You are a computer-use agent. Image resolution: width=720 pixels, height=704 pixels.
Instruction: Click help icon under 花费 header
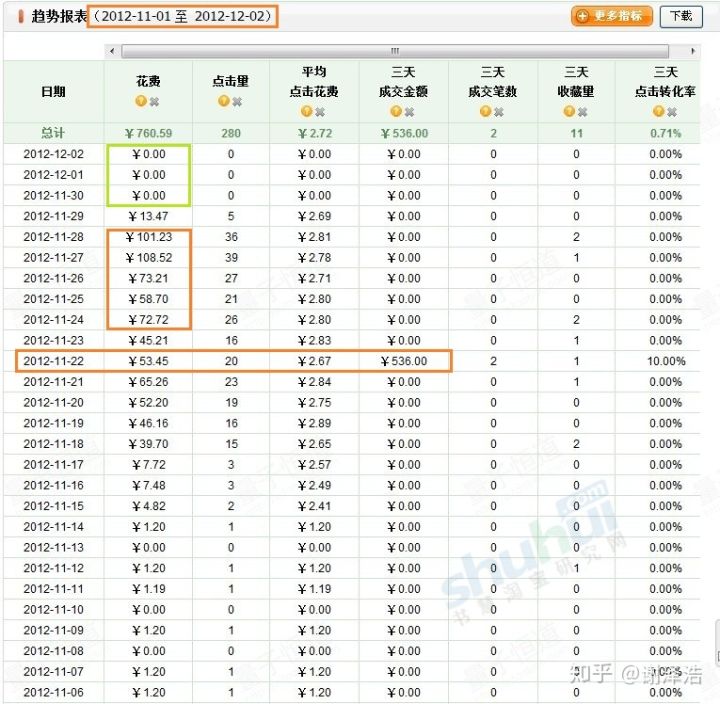point(141,101)
